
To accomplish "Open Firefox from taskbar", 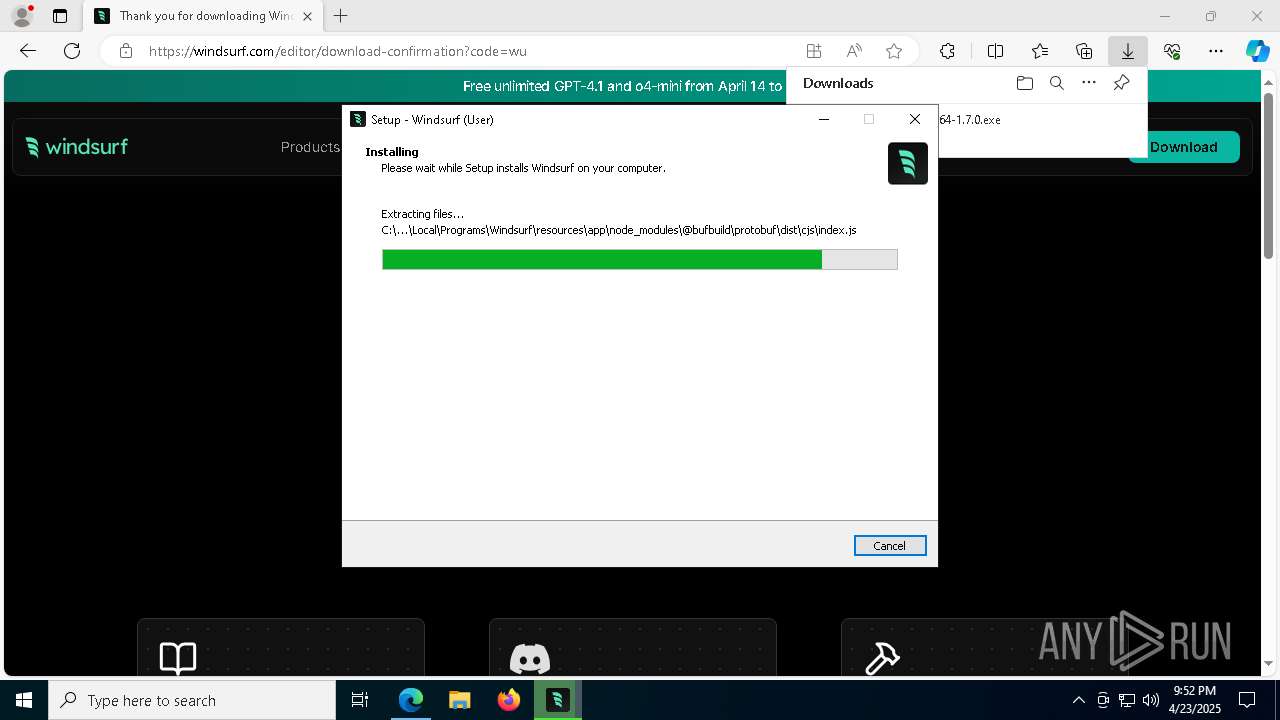I will [x=509, y=700].
